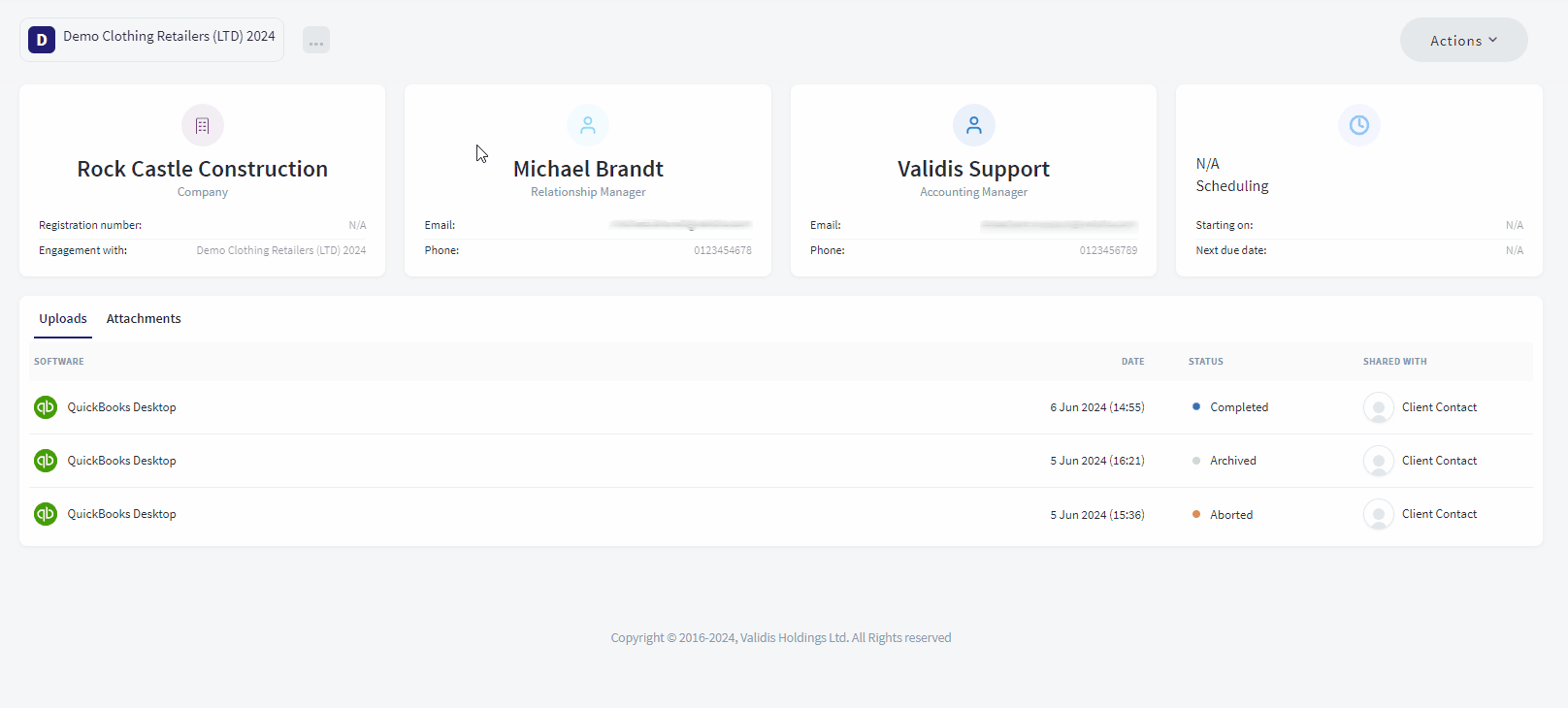Click the QuickBooks icon on the Archived upload row

pyautogui.click(x=46, y=461)
